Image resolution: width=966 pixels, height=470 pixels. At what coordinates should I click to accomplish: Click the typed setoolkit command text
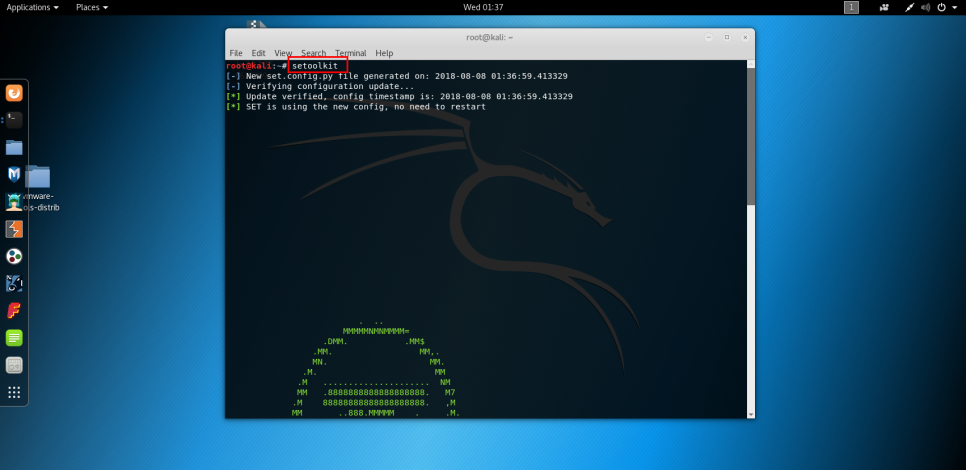315,65
